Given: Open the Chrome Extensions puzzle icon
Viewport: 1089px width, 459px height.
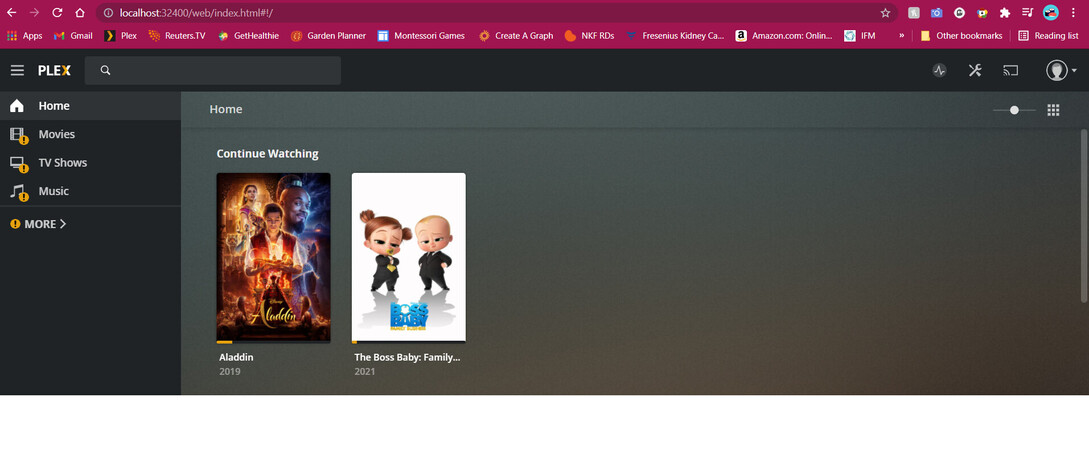Looking at the screenshot, I should pyautogui.click(x=1004, y=12).
